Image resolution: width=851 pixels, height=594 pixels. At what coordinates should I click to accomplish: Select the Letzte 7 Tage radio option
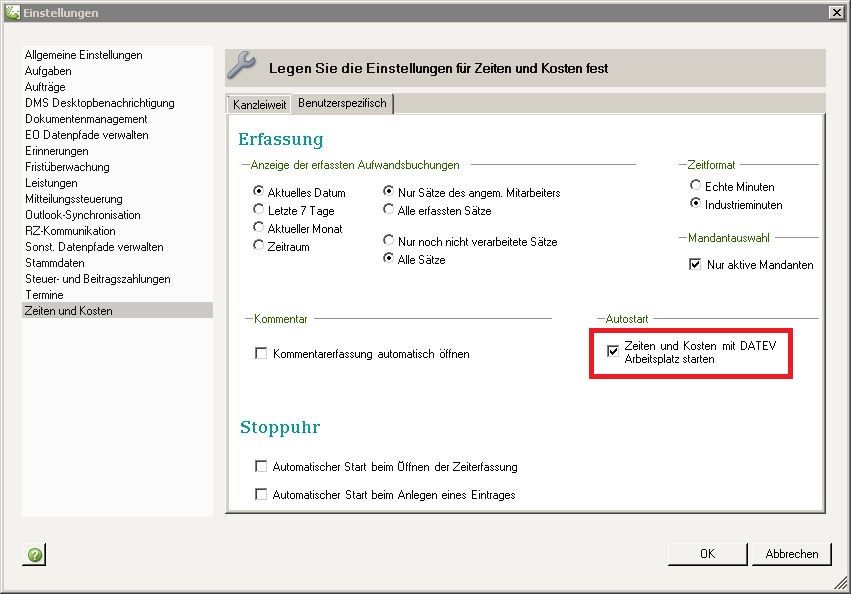259,211
